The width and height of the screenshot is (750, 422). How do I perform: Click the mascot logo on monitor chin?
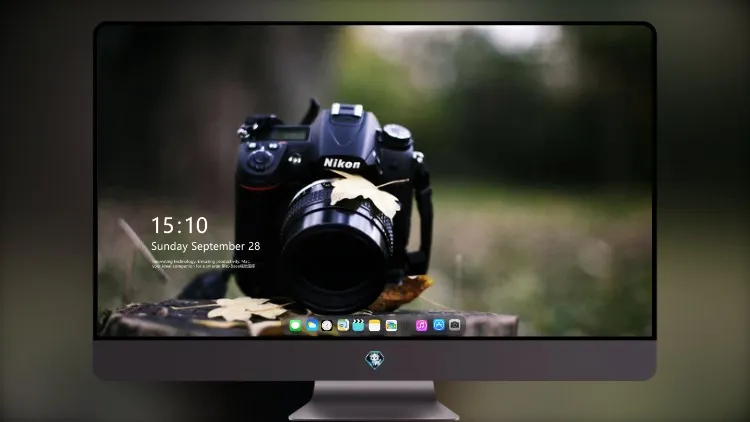[375, 360]
